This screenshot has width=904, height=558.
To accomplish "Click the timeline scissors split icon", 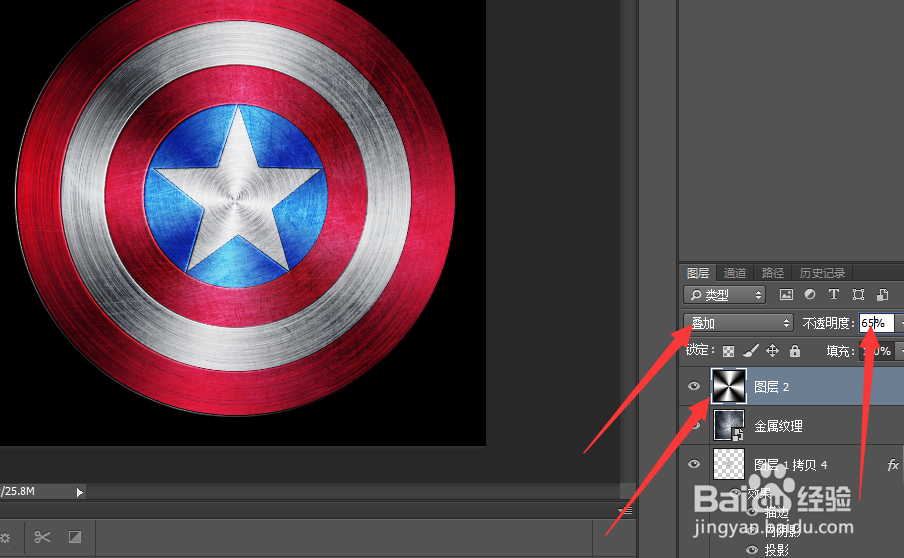I will tap(42, 537).
